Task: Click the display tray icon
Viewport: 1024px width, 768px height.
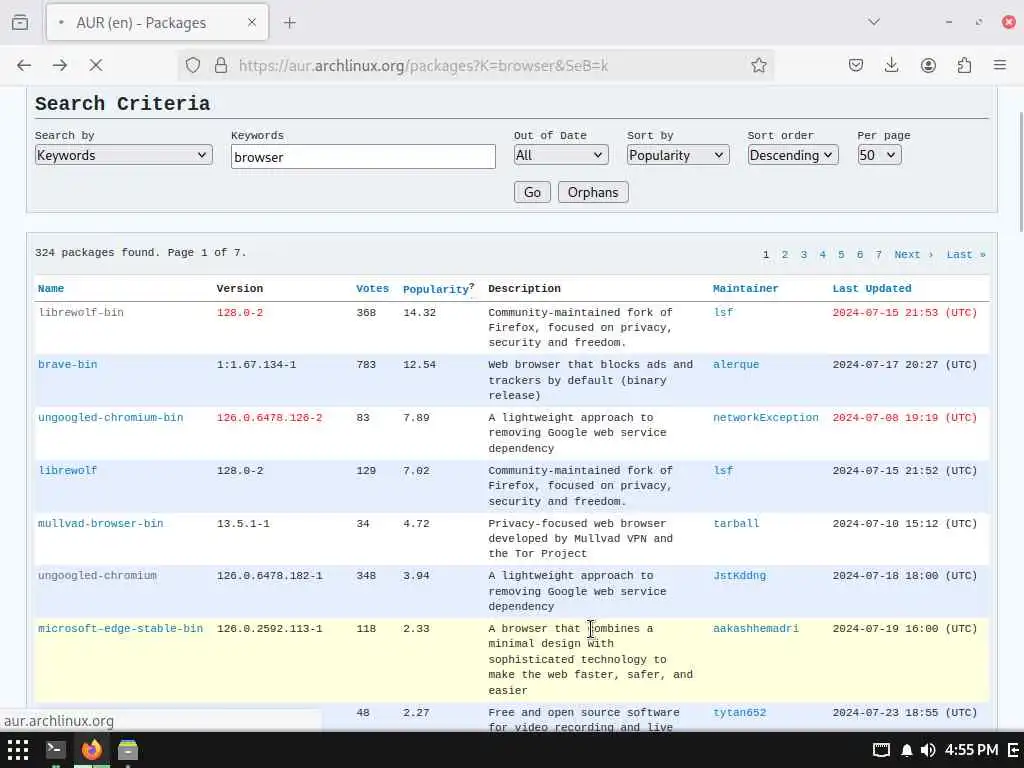Action: point(881,750)
